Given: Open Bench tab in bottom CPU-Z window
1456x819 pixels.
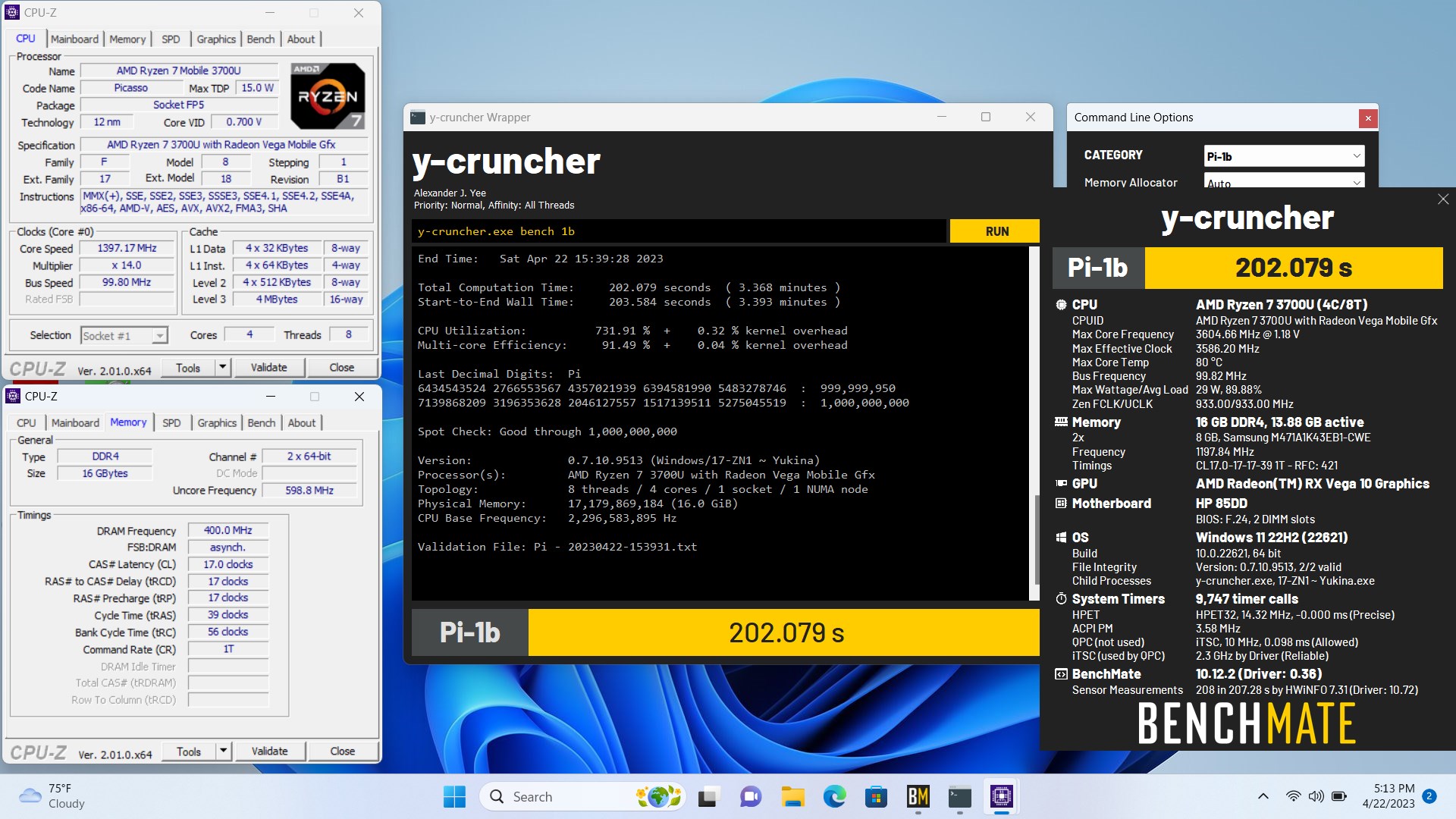Looking at the screenshot, I should click(262, 422).
